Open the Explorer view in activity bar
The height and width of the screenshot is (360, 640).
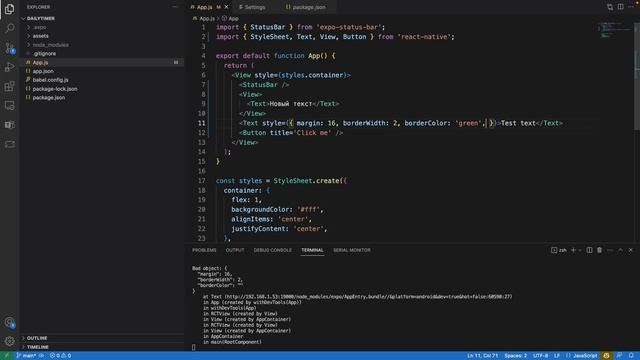(x=9, y=9)
